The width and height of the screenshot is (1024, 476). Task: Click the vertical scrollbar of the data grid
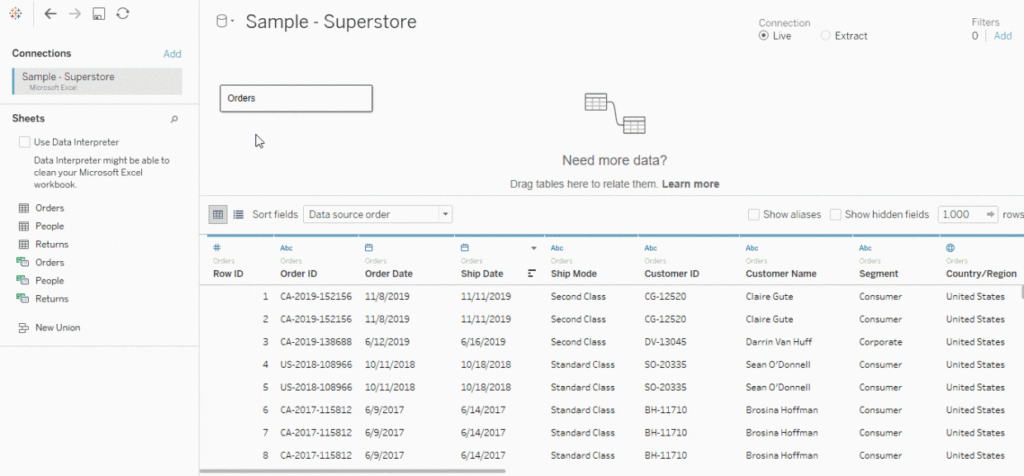click(1021, 293)
